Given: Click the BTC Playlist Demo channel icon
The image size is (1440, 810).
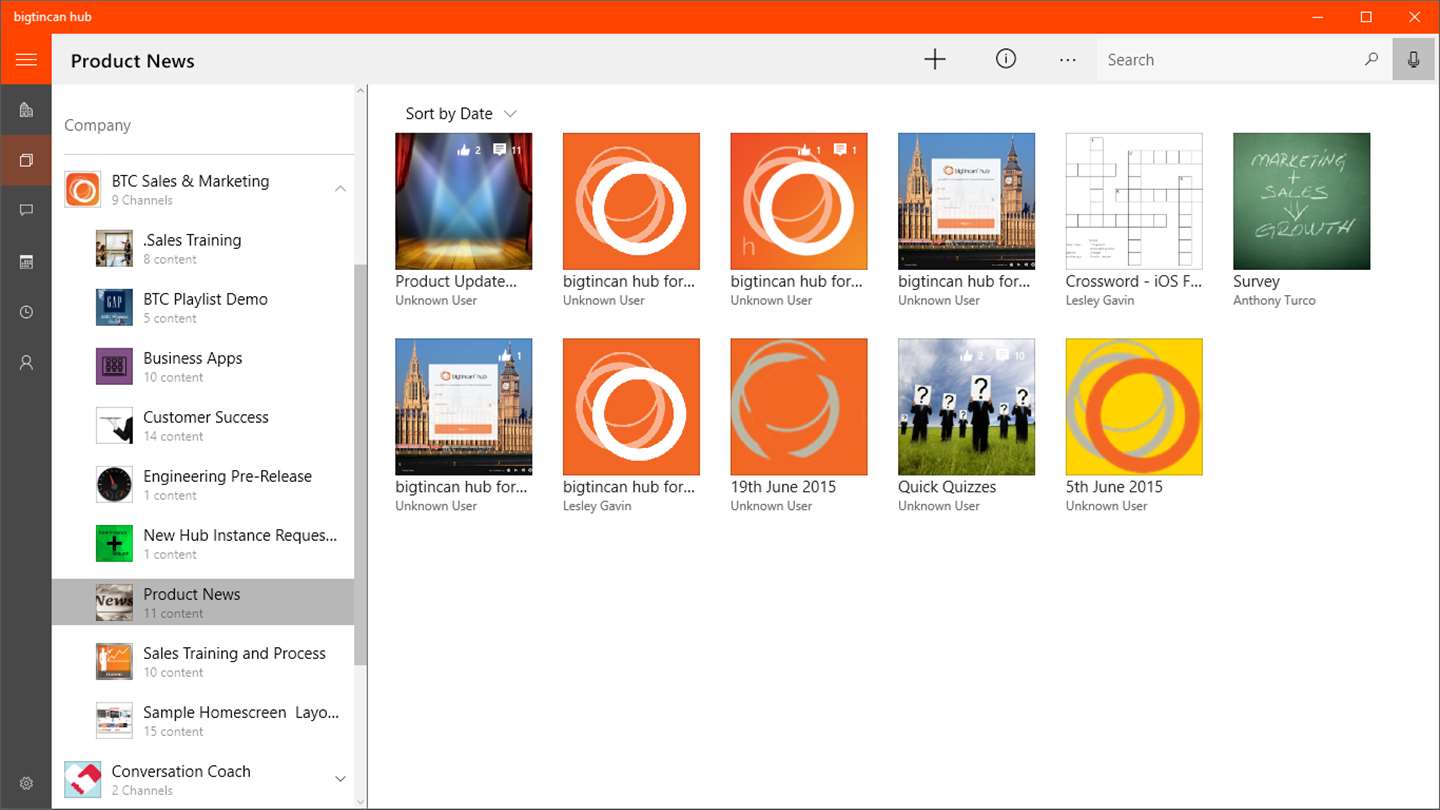Looking at the screenshot, I should pyautogui.click(x=114, y=307).
